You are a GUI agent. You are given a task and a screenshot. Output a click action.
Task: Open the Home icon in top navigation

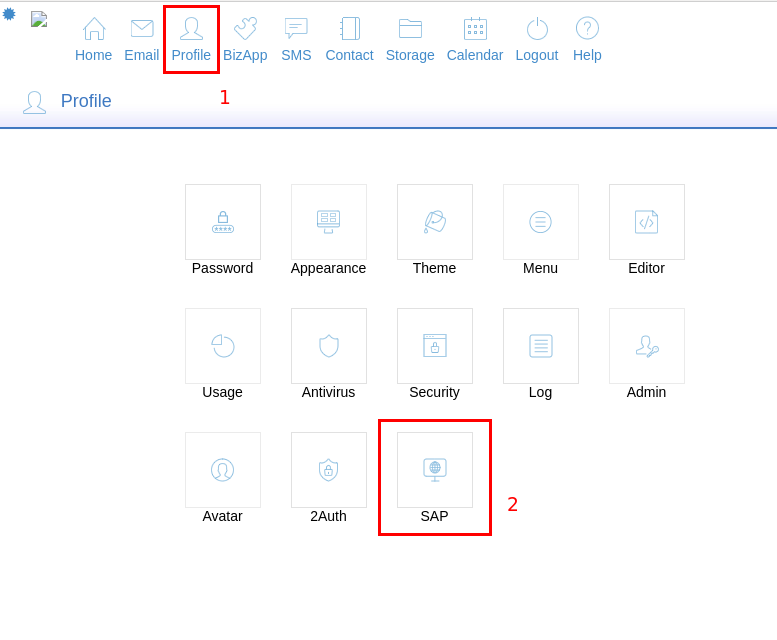(94, 29)
